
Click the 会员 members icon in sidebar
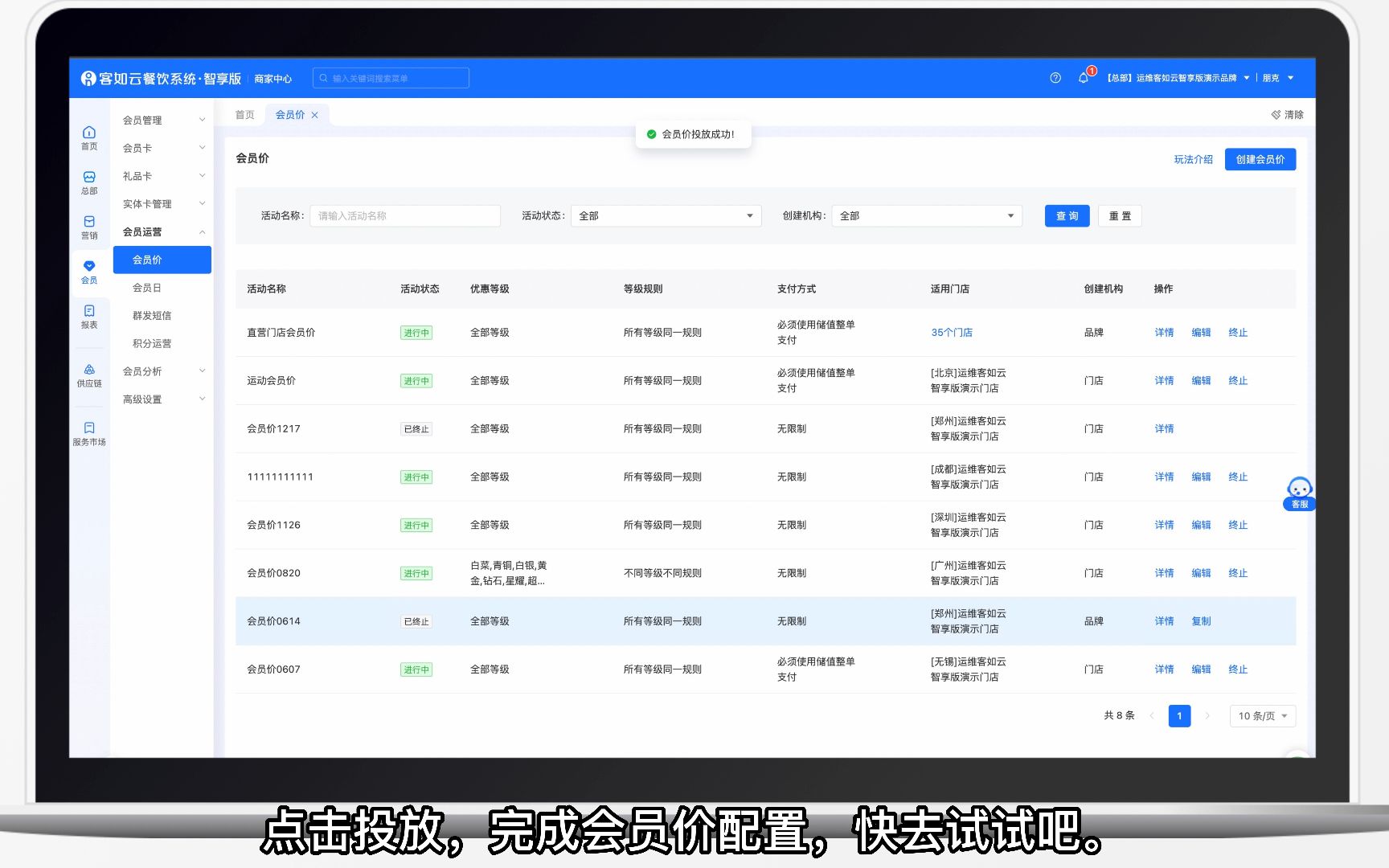click(88, 271)
